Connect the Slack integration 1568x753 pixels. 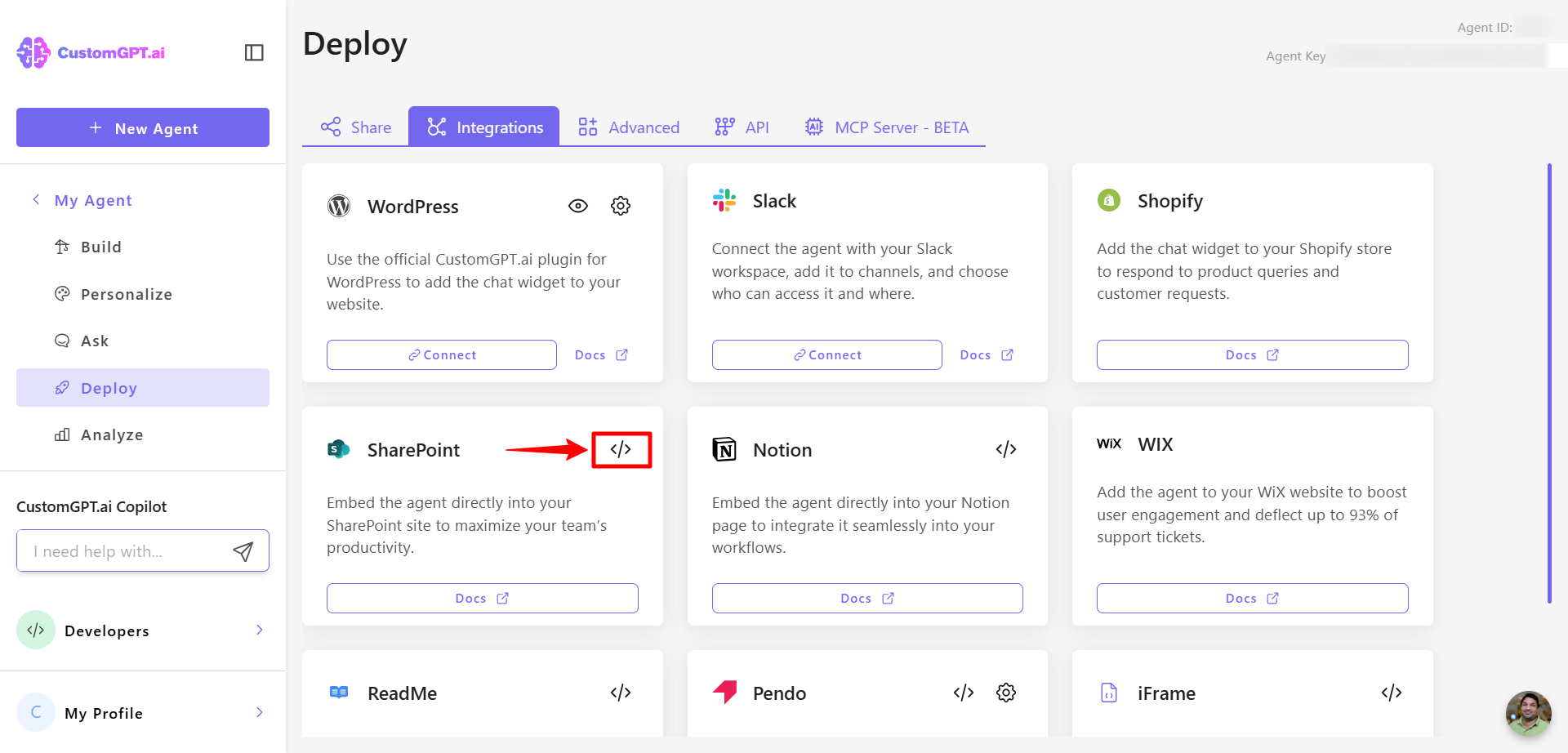click(x=827, y=354)
